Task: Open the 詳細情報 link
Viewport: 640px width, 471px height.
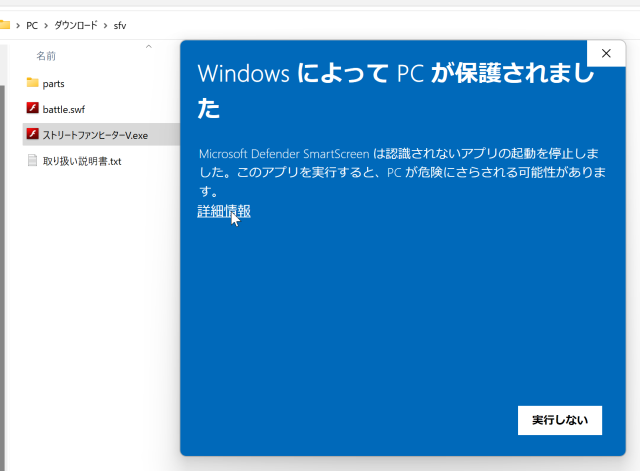Action: point(224,211)
